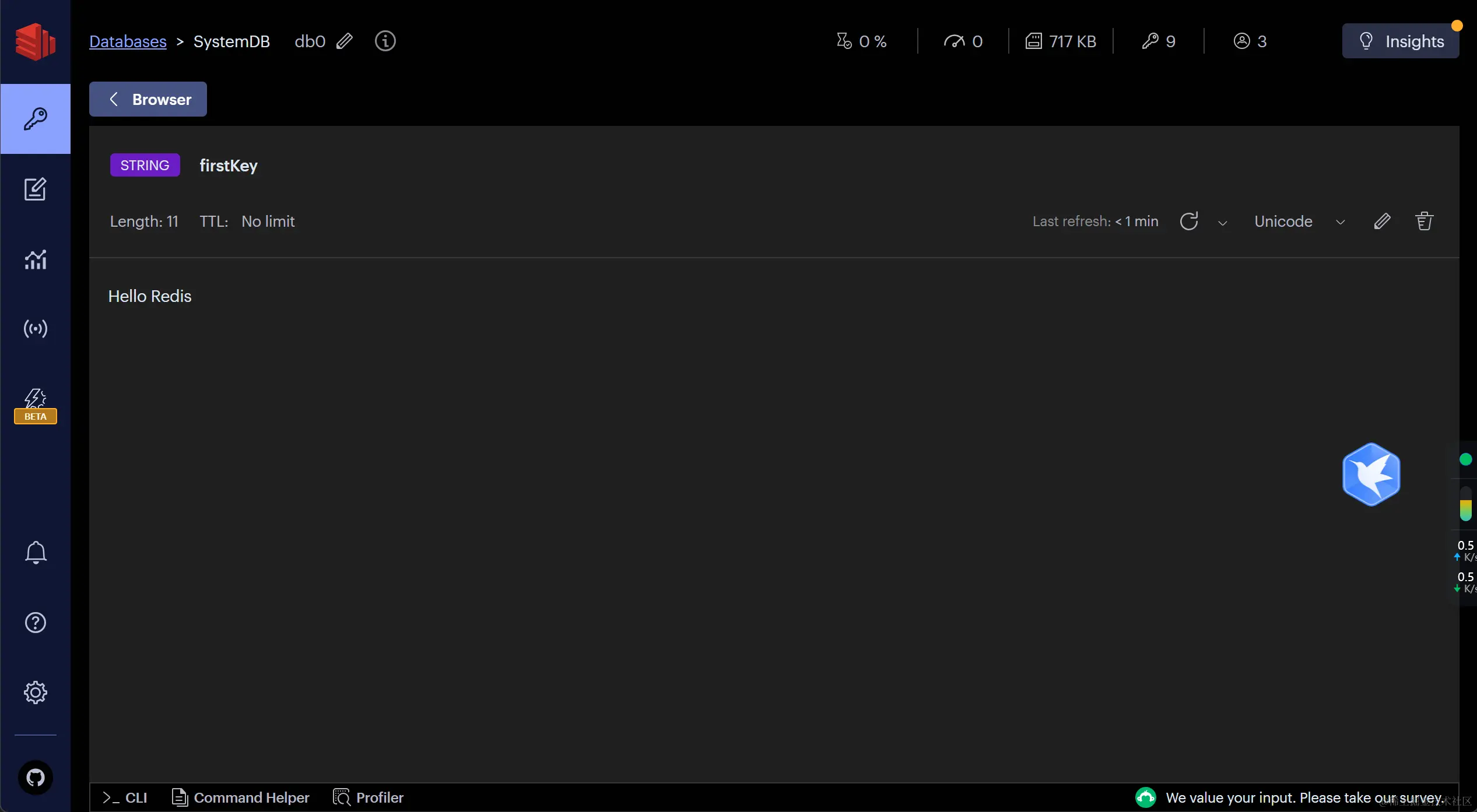Open the Browser with the key icon in sidebar
Viewport: 1477px width, 812px height.
35,118
